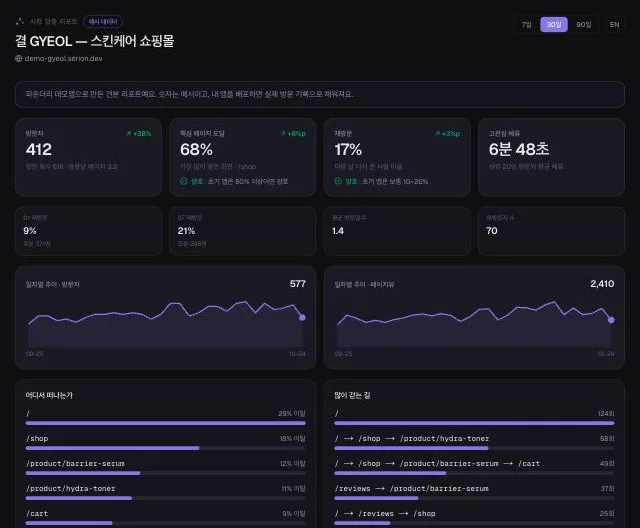
Task: Click the 17% value
Action: pyautogui.click(x=348, y=149)
